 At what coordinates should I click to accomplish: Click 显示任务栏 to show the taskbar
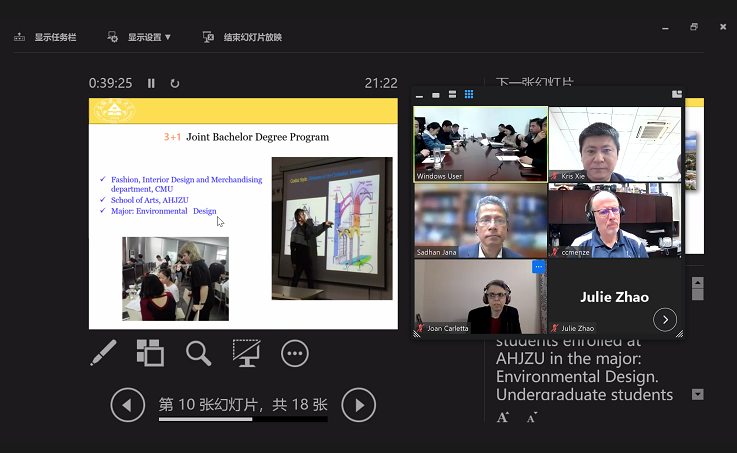45,37
